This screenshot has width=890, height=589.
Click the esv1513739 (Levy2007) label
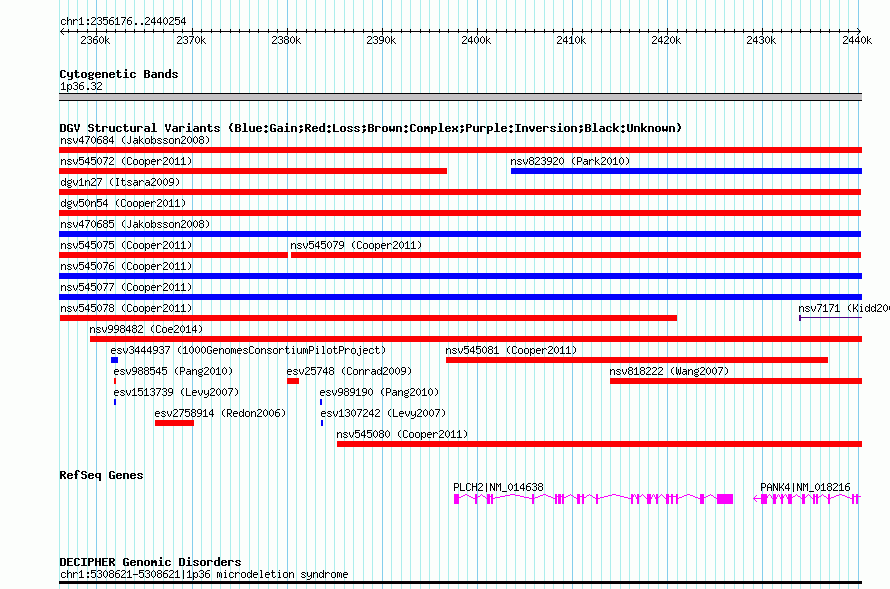tap(176, 392)
